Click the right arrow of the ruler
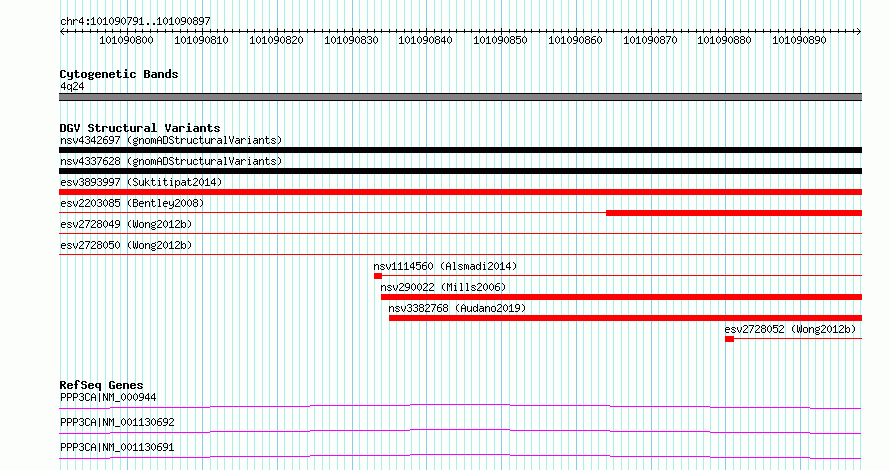 (858, 32)
